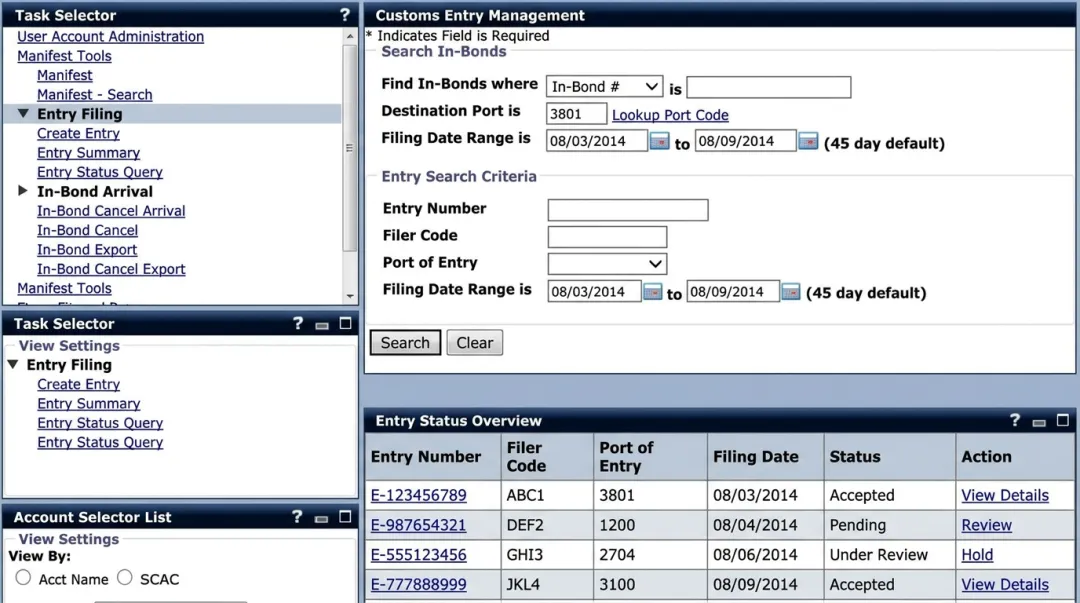The image size is (1080, 603).
Task: Minimize the Entry Status Overview panel
Action: coord(1039,422)
